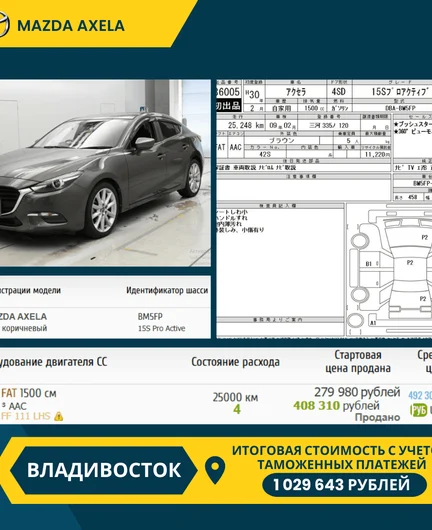Click the BM5FP chassis identifier
Screen dimensions: 432x530
click(150, 317)
